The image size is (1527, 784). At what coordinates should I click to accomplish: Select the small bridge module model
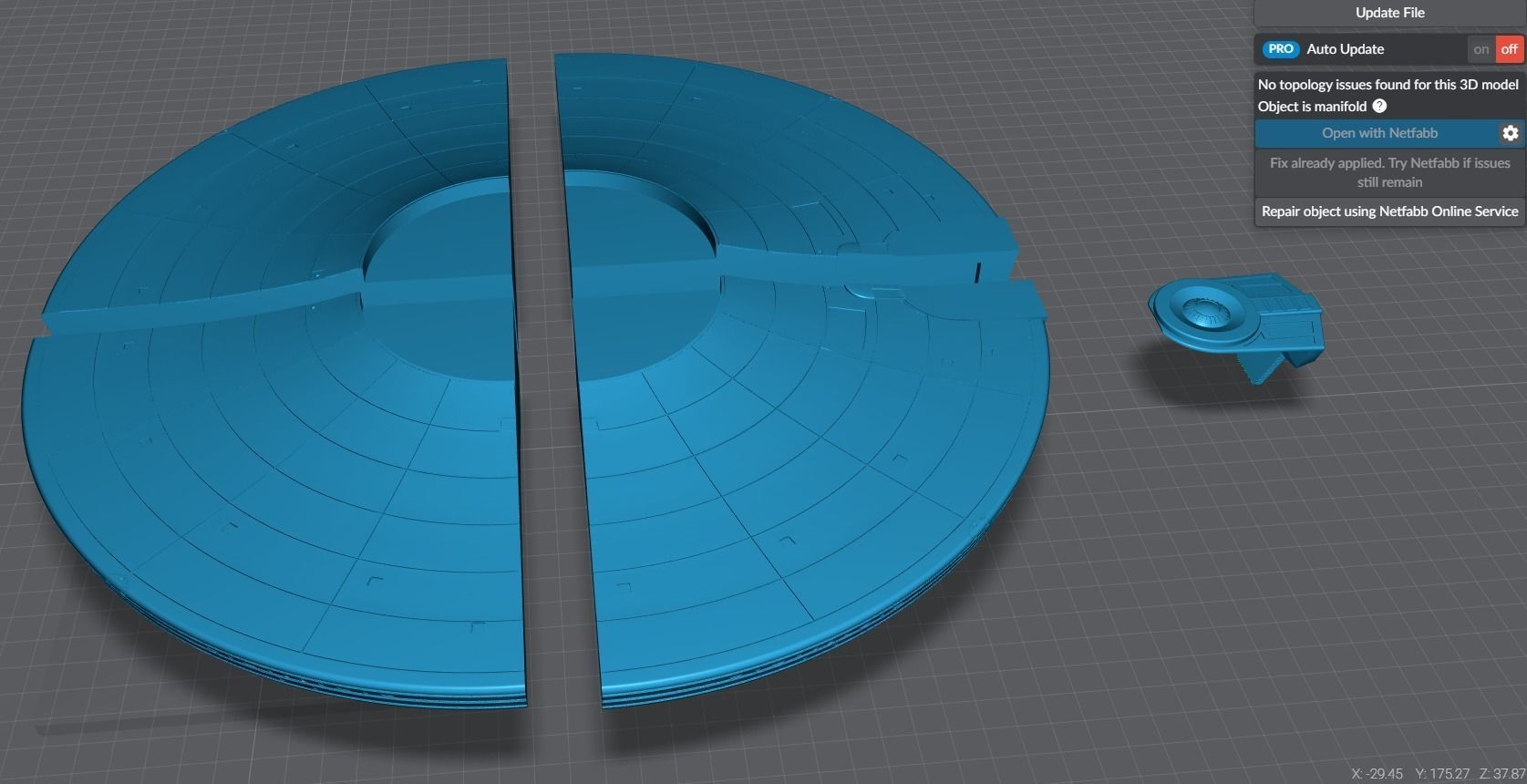tap(1235, 328)
